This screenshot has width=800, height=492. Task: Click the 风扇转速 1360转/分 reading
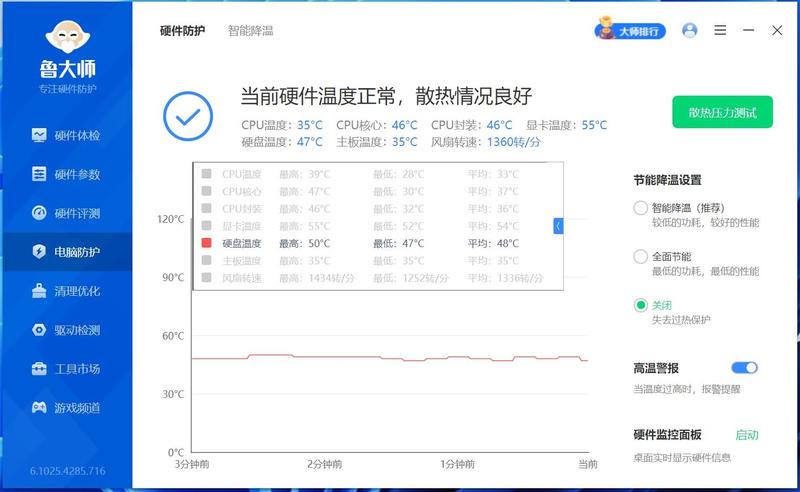tap(485, 142)
